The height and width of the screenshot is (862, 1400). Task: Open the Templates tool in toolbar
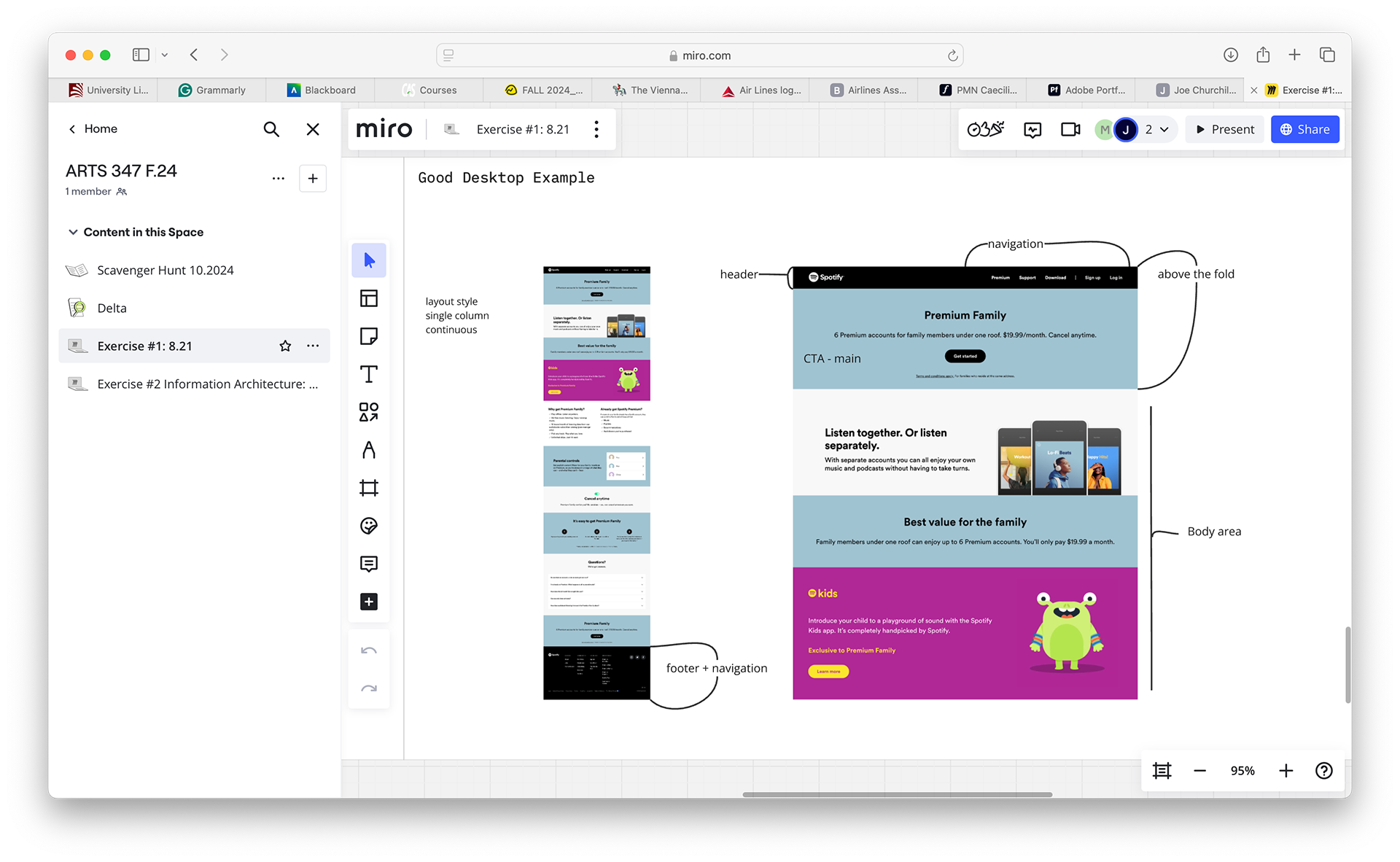click(x=369, y=298)
